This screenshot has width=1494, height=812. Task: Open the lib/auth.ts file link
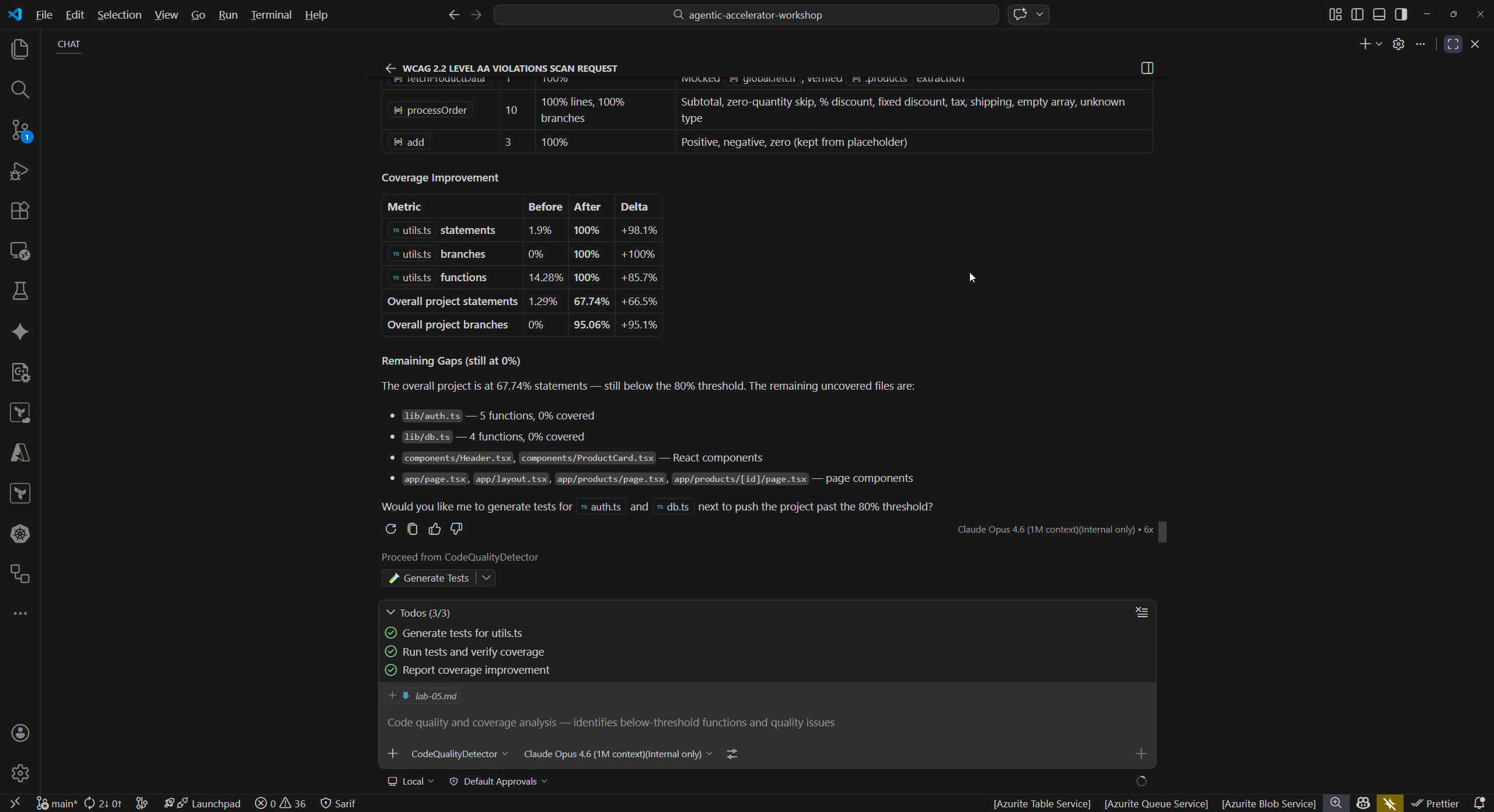coord(431,415)
